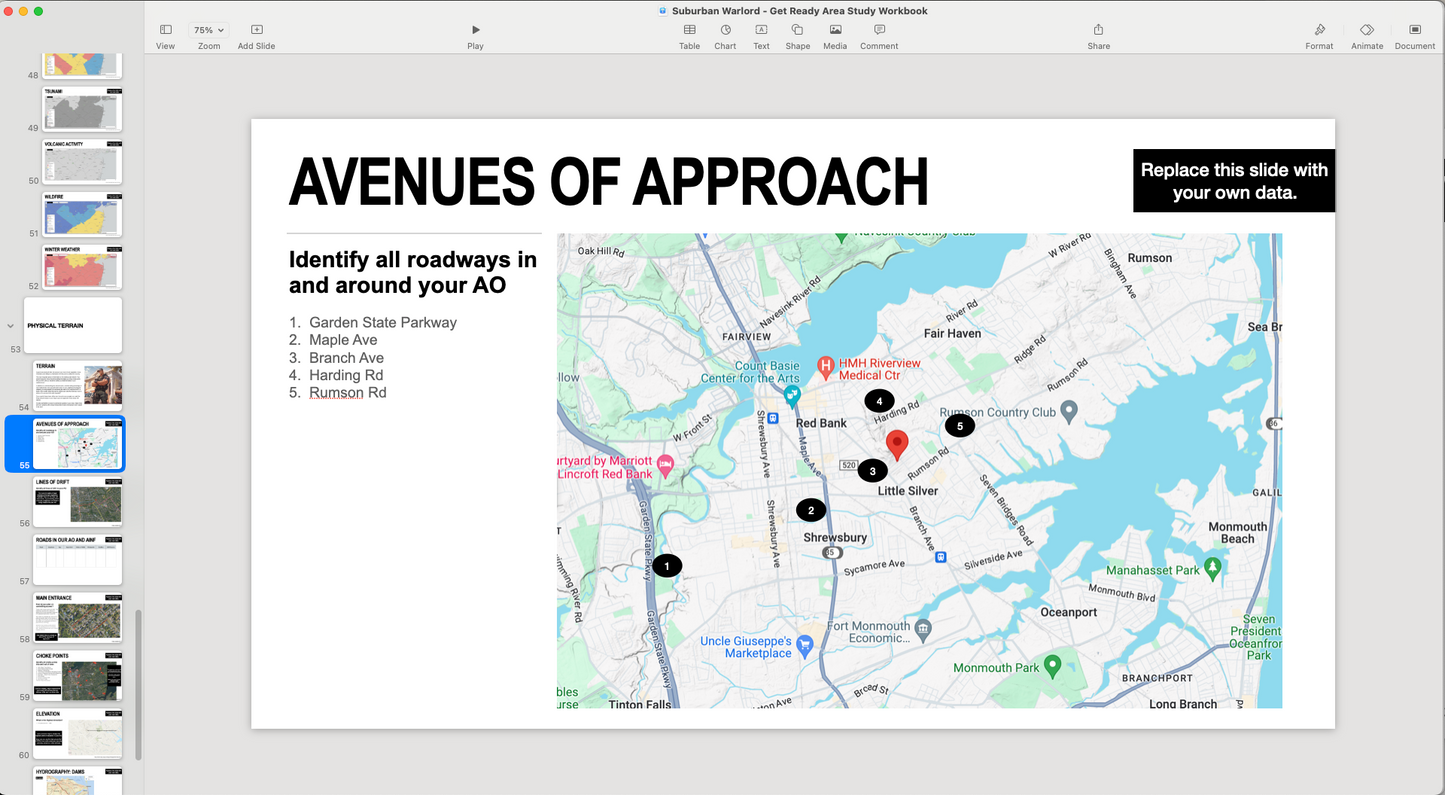Viewport: 1445px width, 795px height.
Task: Click the Count Basie Center teal pin
Action: (792, 397)
